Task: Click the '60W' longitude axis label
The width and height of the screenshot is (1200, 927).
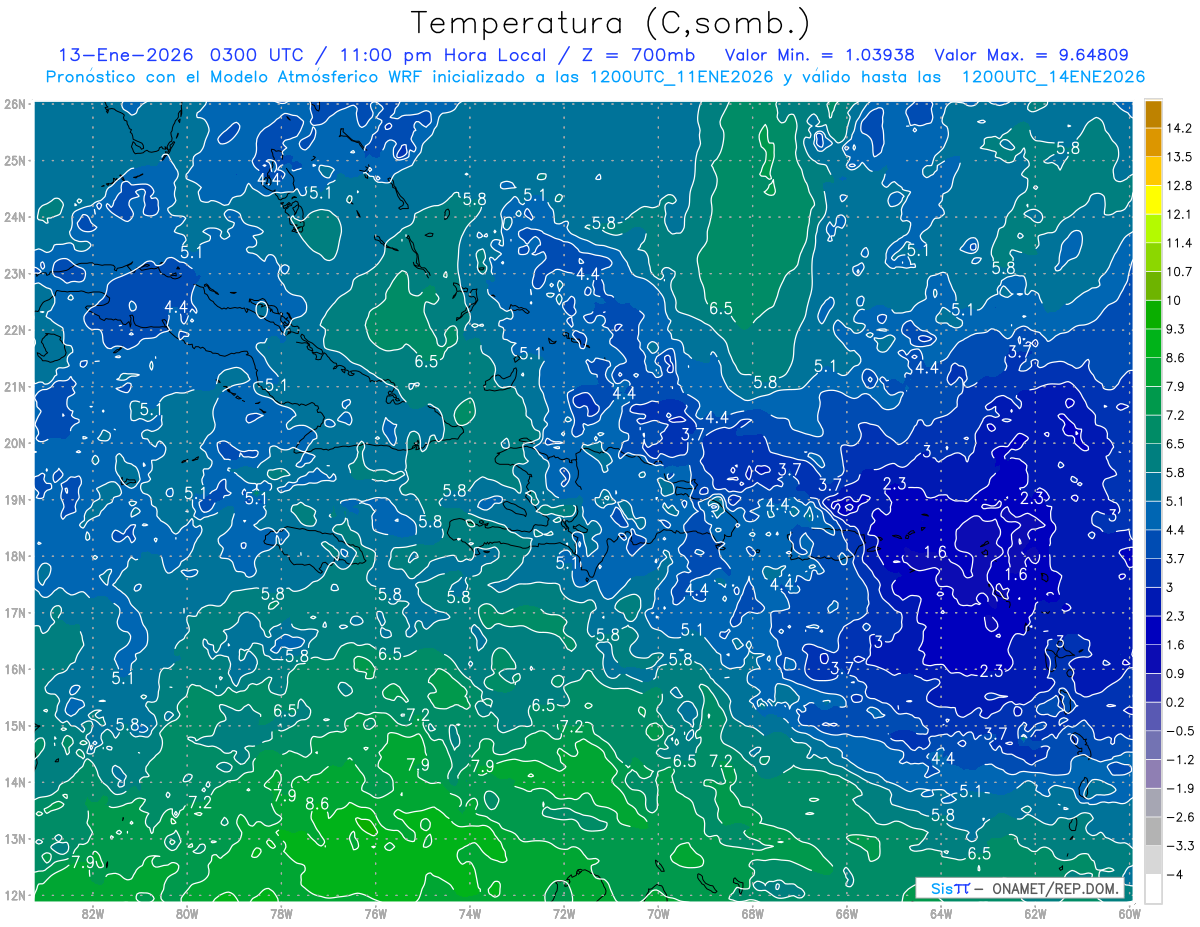Action: pyautogui.click(x=1128, y=913)
